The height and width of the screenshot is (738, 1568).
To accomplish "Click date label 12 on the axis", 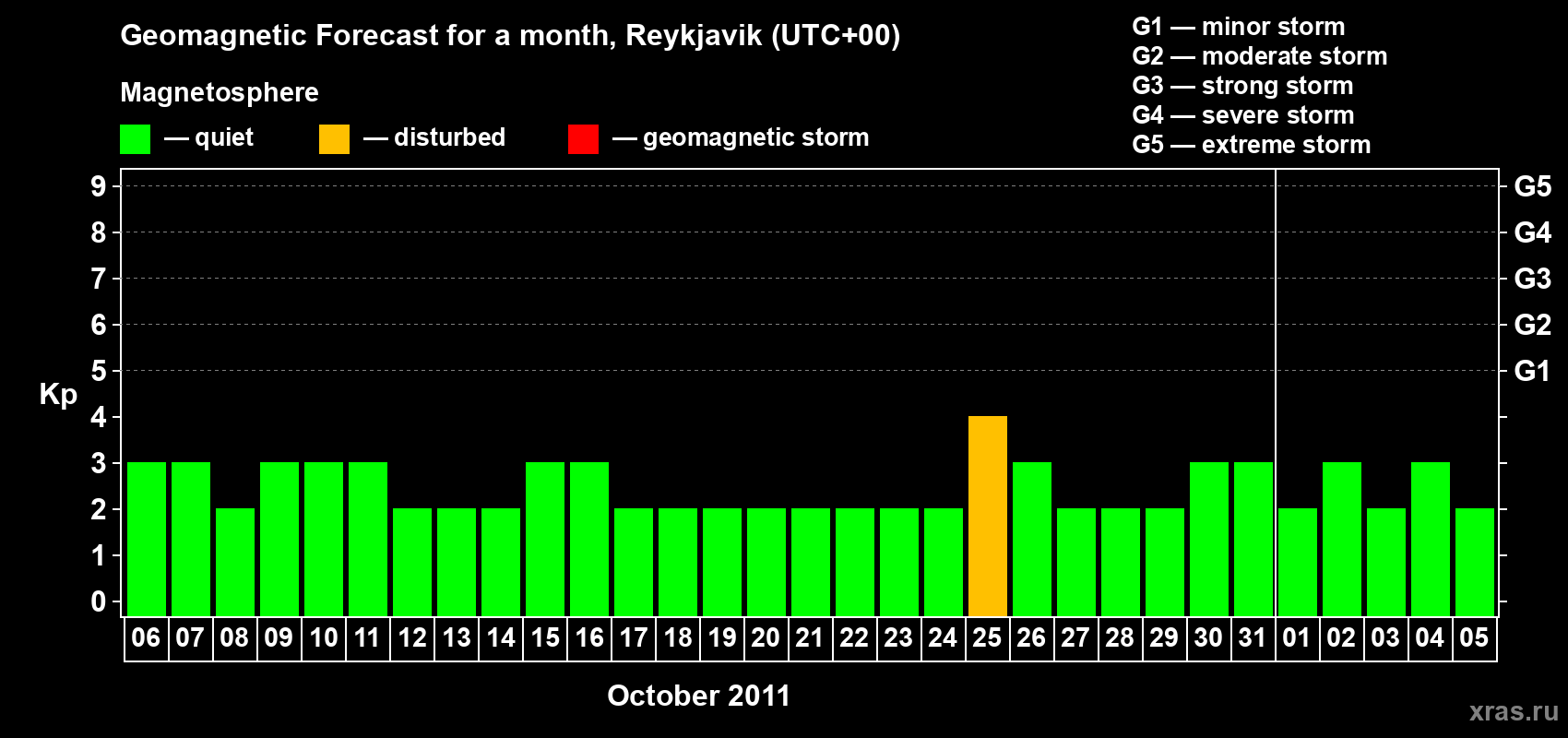I will click(x=411, y=637).
